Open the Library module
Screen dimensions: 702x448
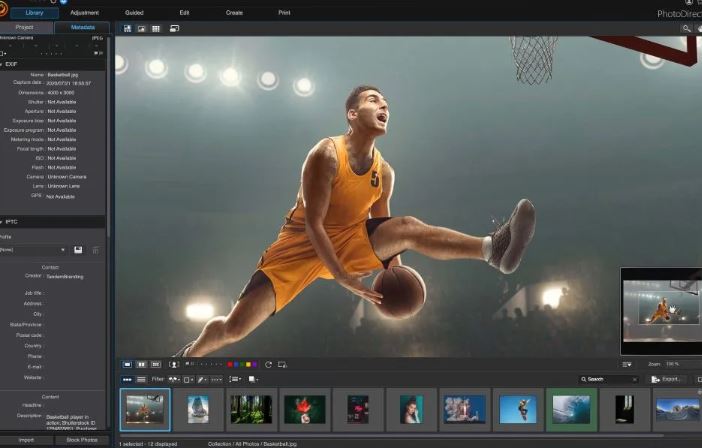34,13
